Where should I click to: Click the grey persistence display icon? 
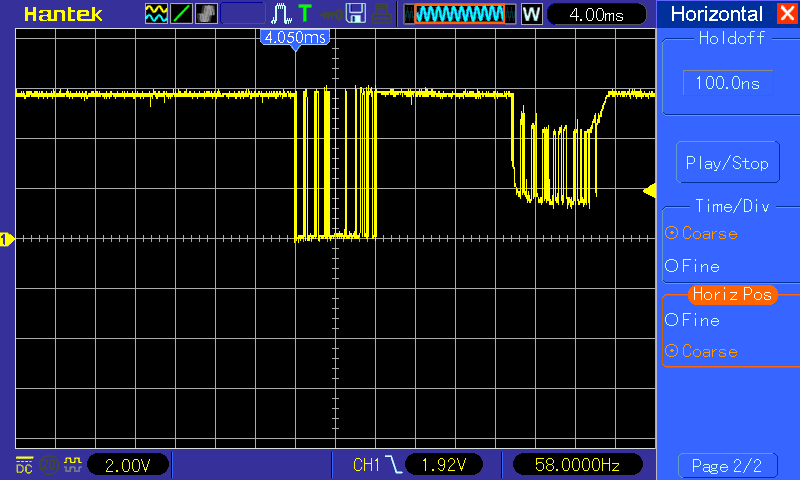(206, 14)
